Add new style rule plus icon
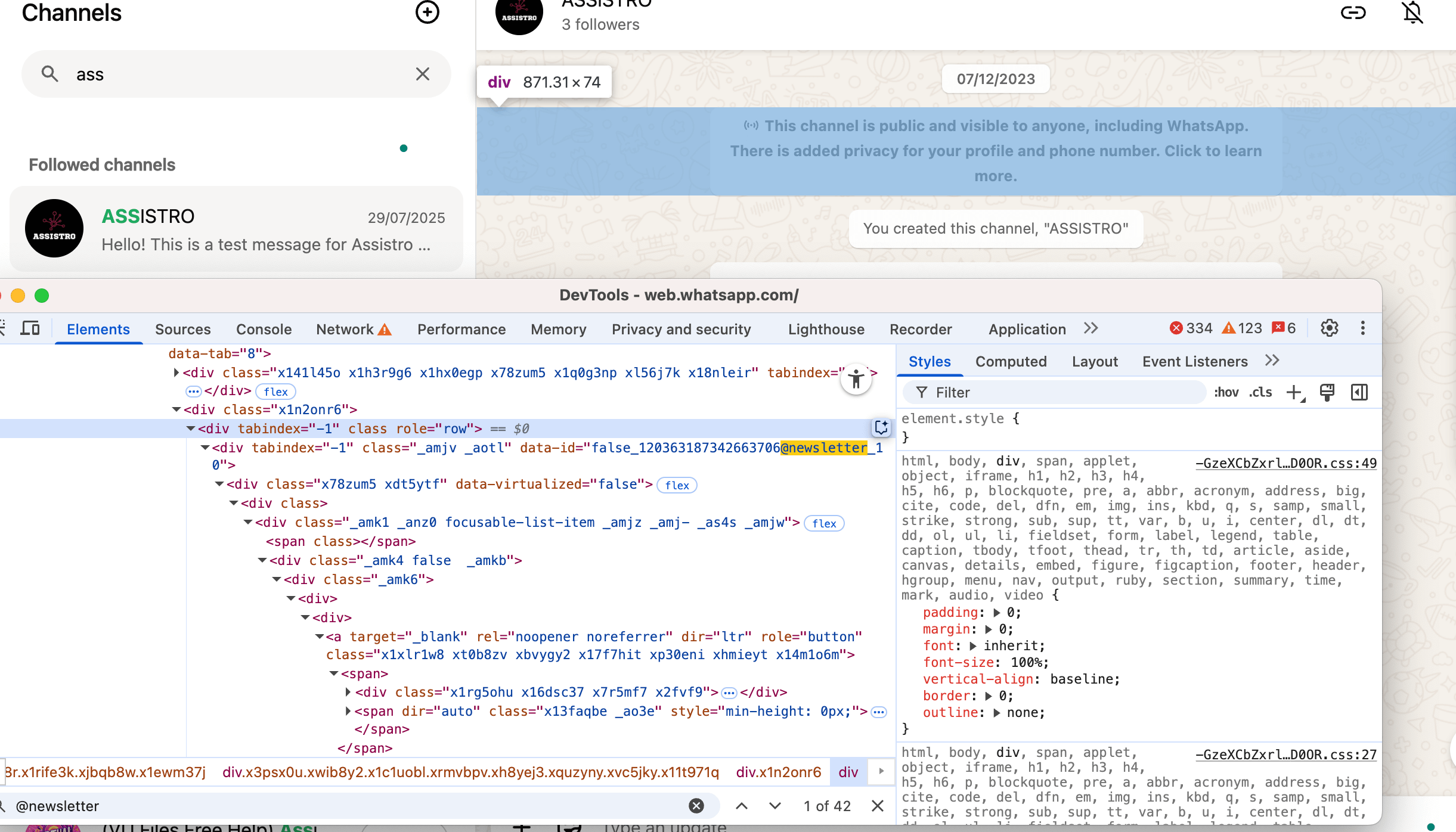Viewport: 1456px width, 832px height. tap(1295, 392)
